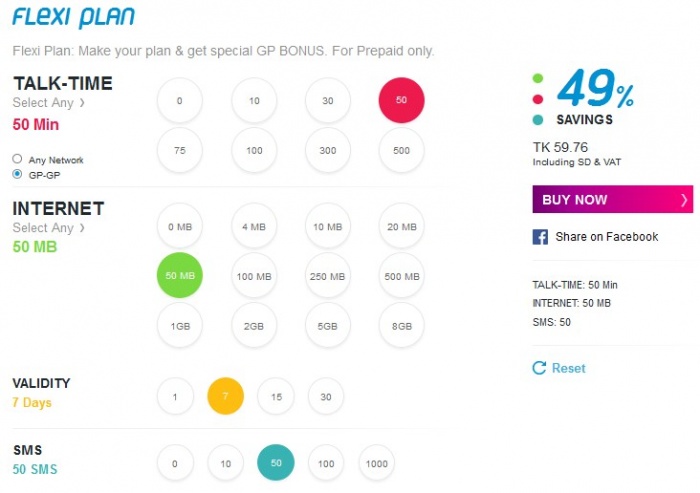This screenshot has width=700, height=493.
Task: Select the GP-GP radio option
Action: pos(18,174)
